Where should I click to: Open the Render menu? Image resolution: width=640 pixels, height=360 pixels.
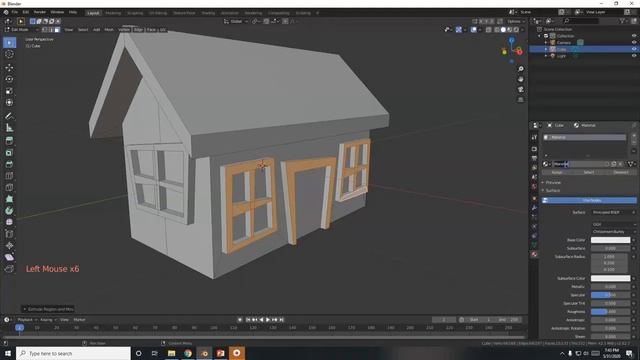click(x=40, y=12)
